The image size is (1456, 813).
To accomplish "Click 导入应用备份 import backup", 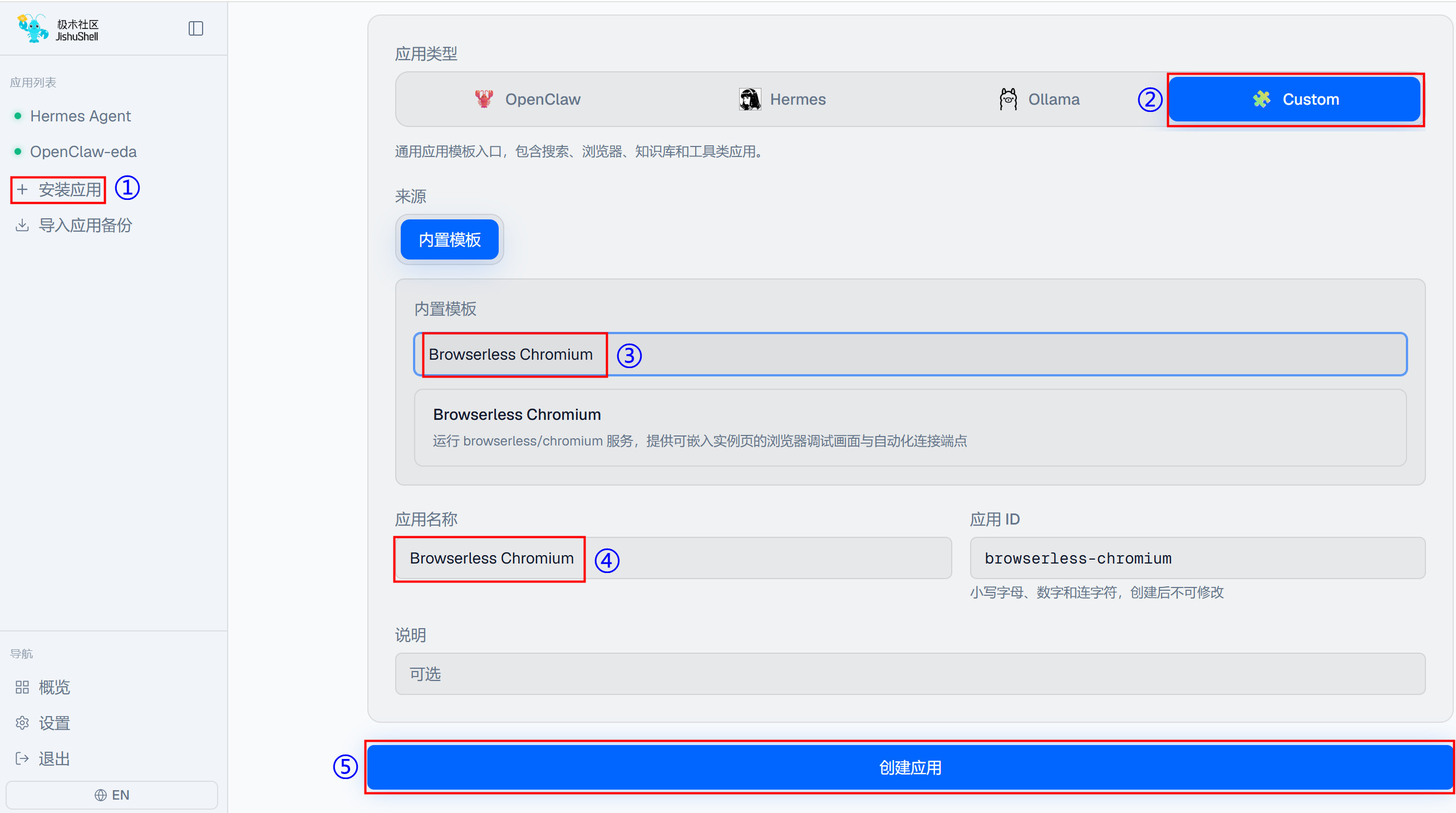I will tap(73, 225).
